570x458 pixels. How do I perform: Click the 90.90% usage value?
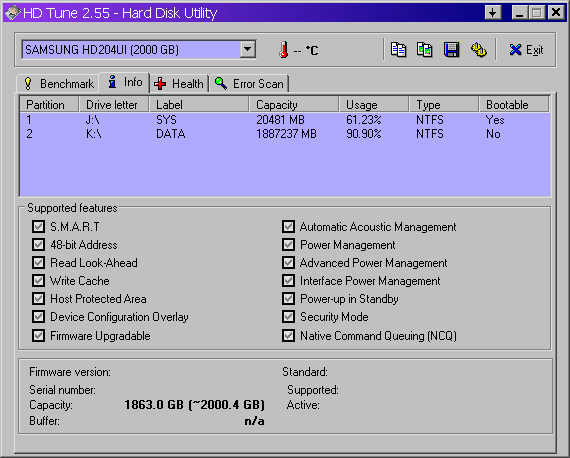pyautogui.click(x=364, y=134)
